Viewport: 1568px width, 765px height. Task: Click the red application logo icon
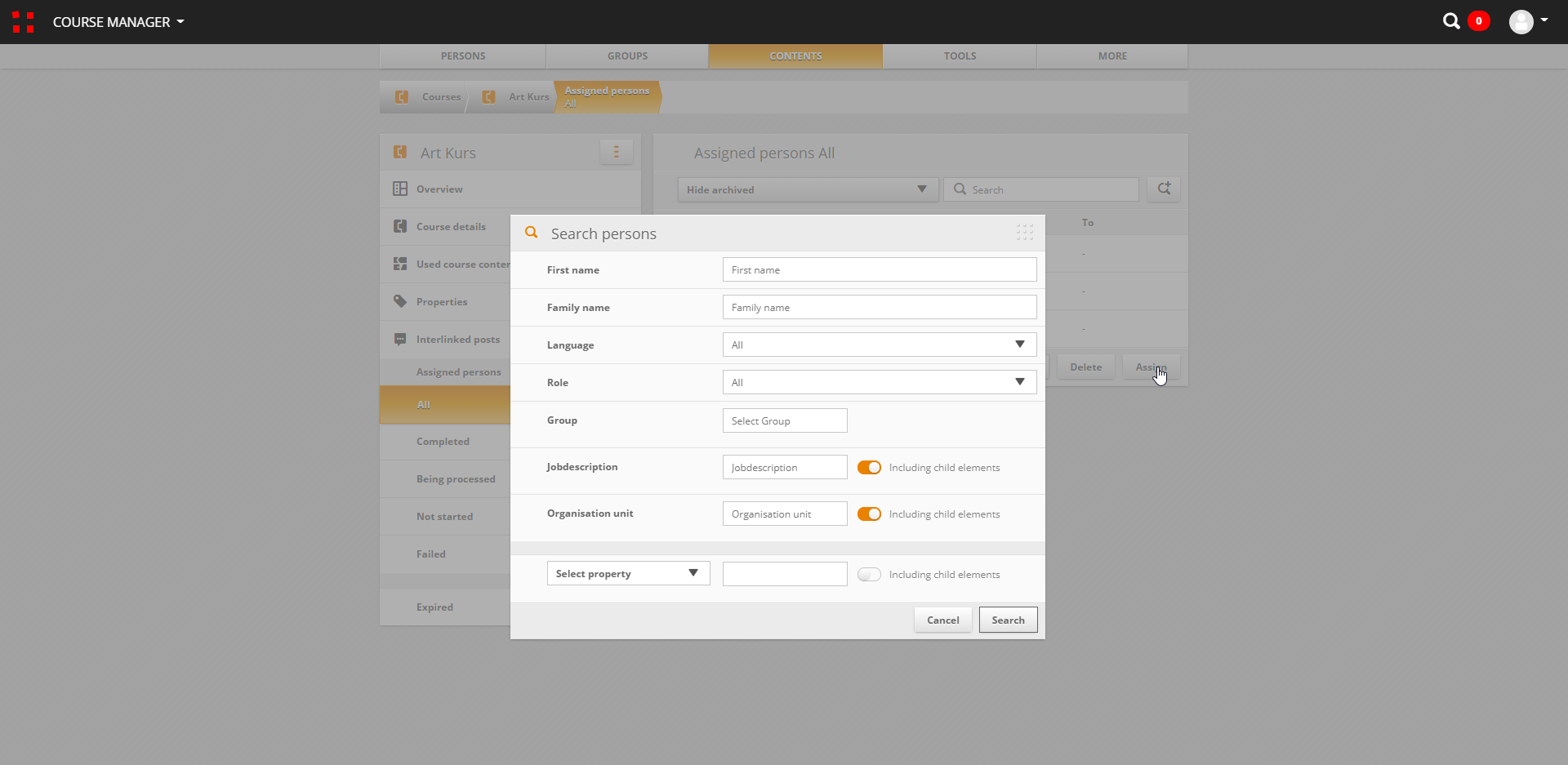[x=23, y=22]
